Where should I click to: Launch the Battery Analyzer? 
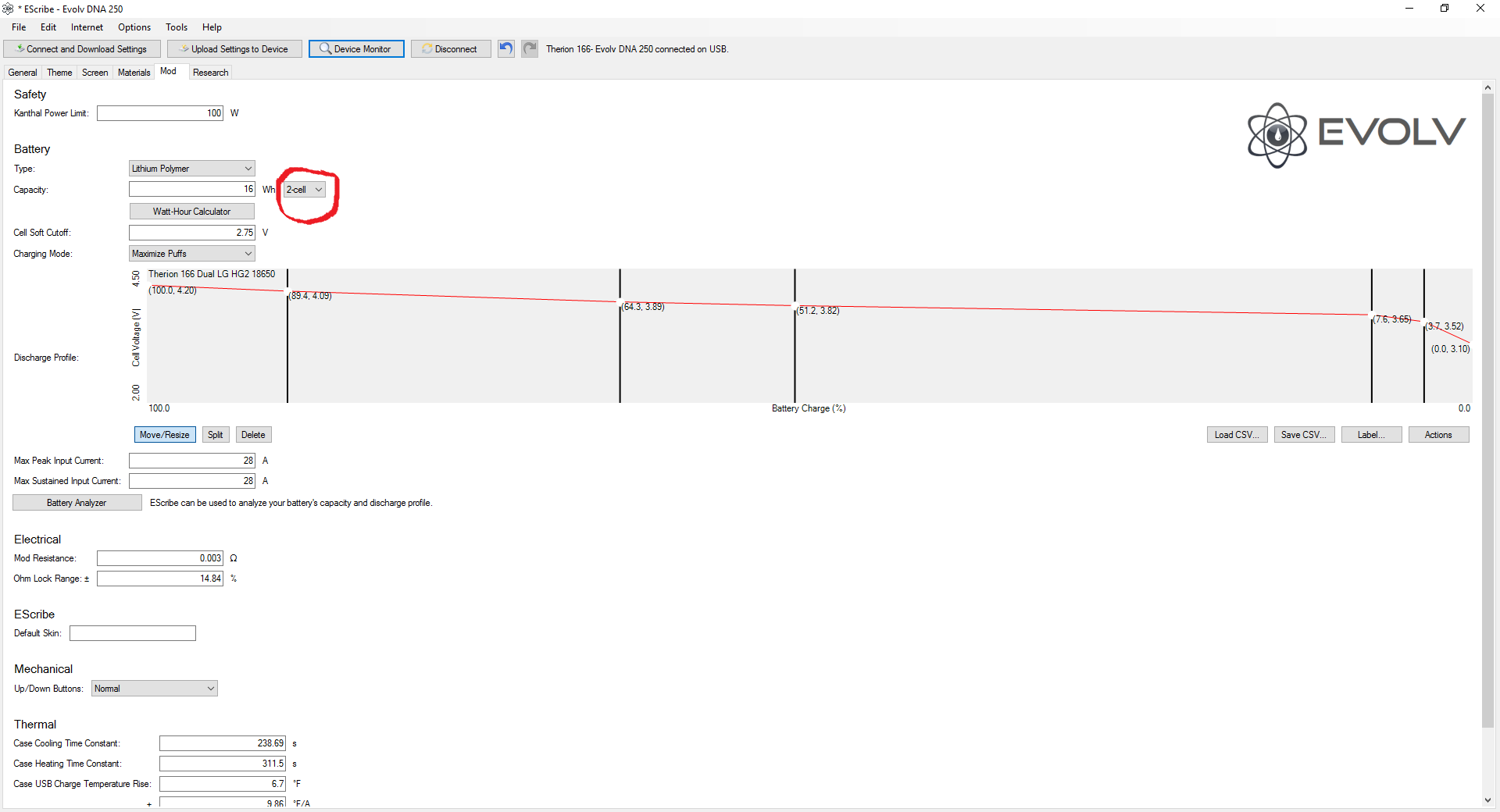[77, 503]
